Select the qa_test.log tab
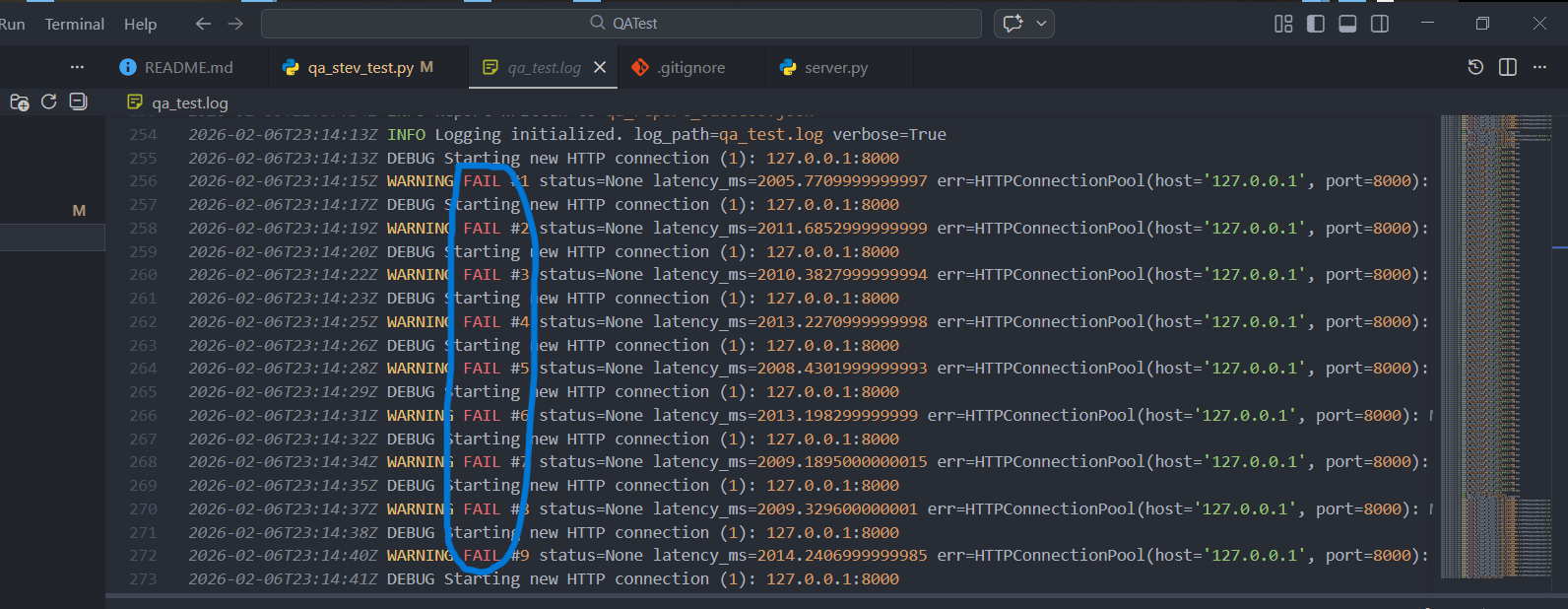1568x609 pixels. click(x=544, y=67)
